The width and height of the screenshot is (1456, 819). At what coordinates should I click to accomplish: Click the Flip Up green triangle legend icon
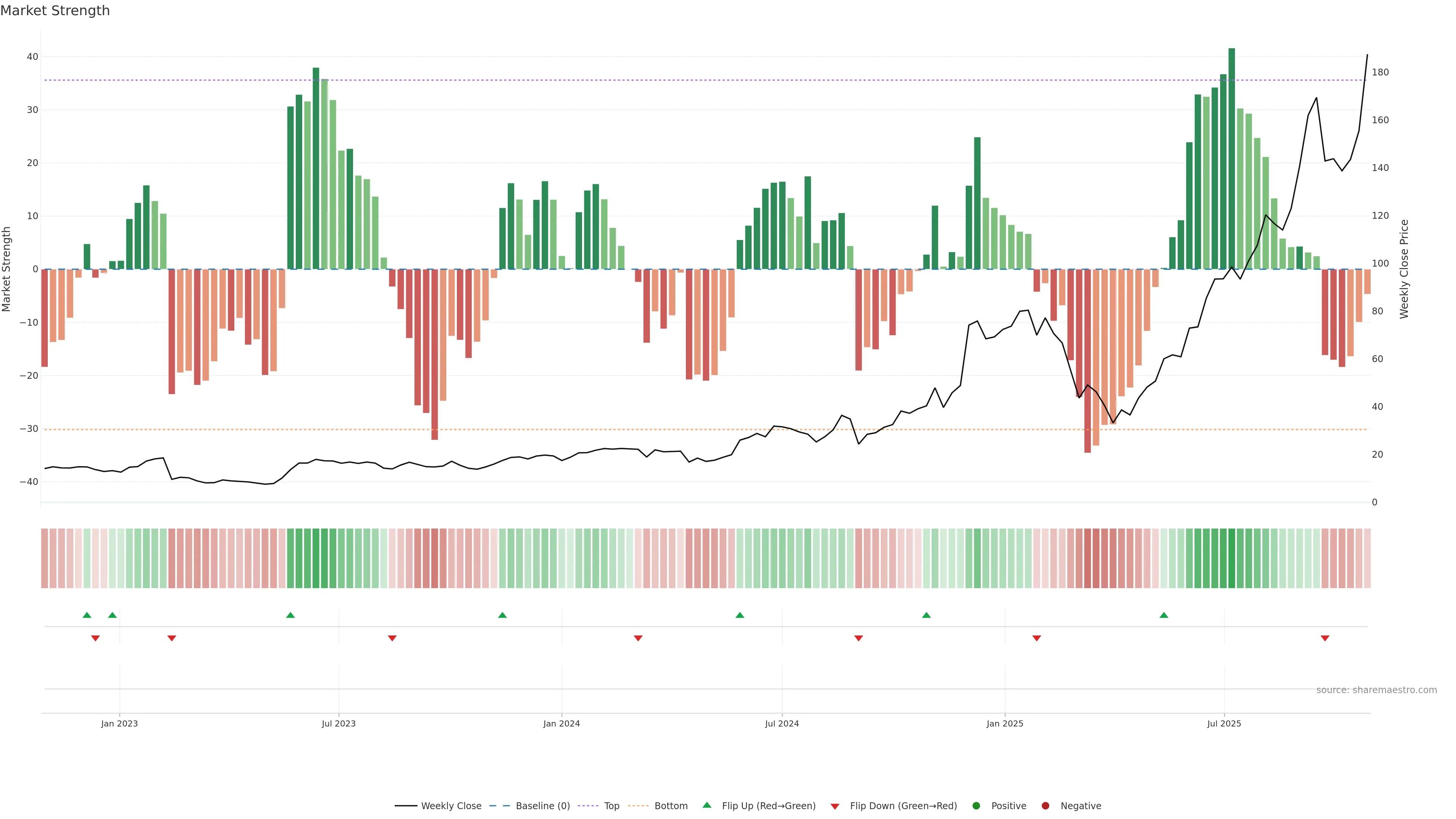click(x=706, y=805)
